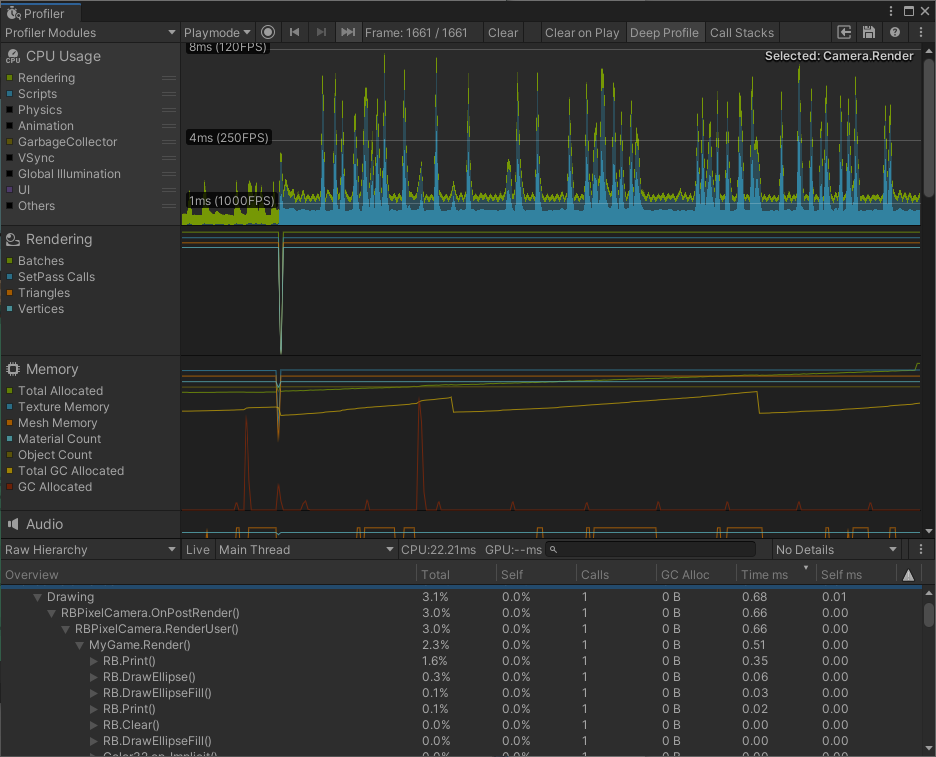Click the warning triangle column header
Screen dimensions: 936x757
tap(908, 575)
